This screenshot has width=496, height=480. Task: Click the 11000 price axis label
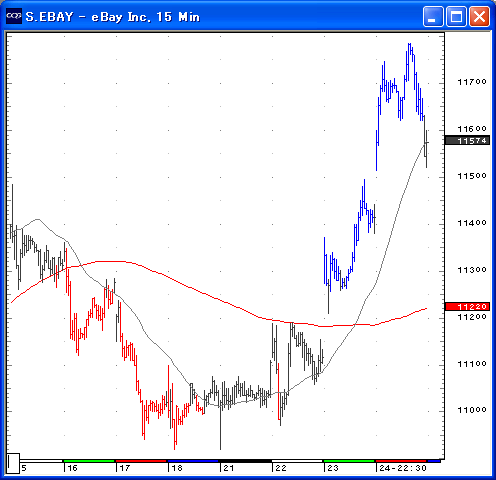pyautogui.click(x=472, y=410)
